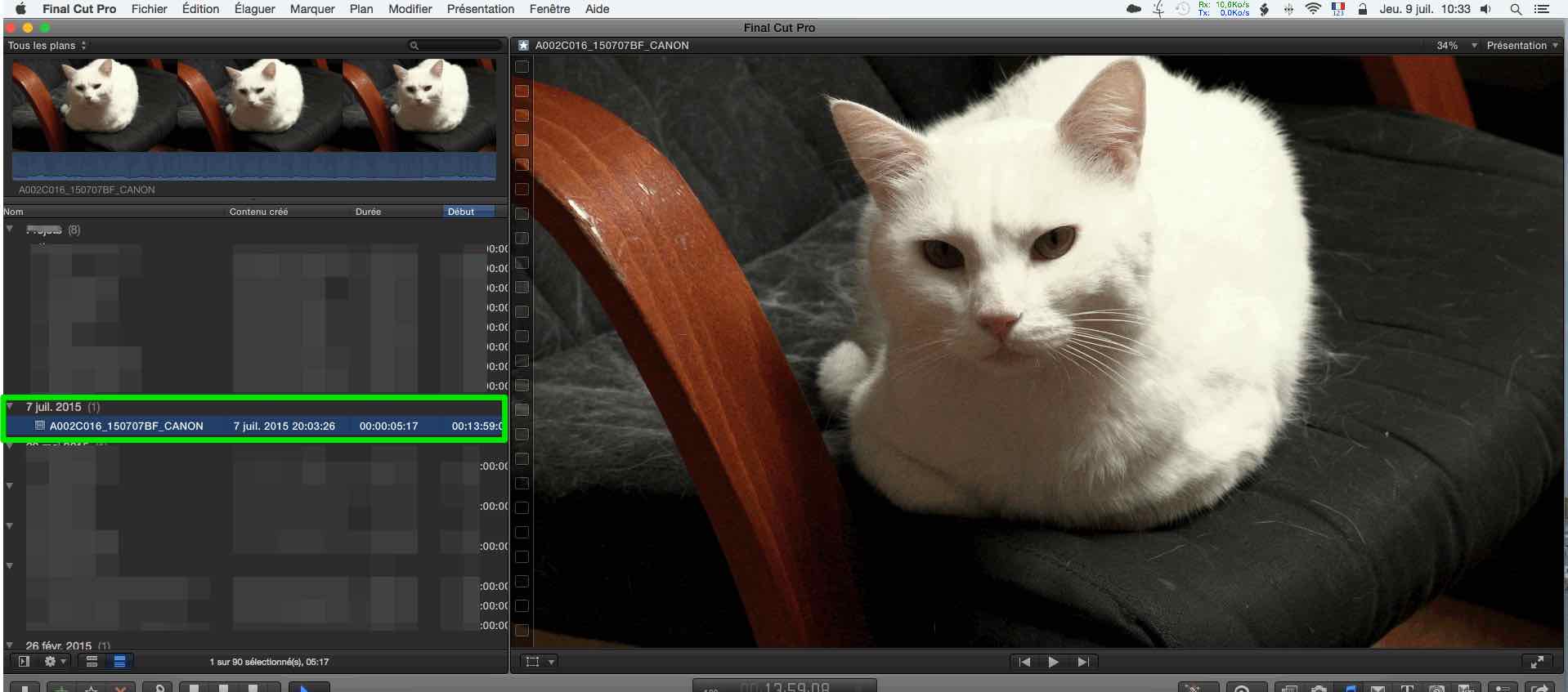The height and width of the screenshot is (692, 1568).
Task: Open the Share export icon
Action: pos(1540,688)
